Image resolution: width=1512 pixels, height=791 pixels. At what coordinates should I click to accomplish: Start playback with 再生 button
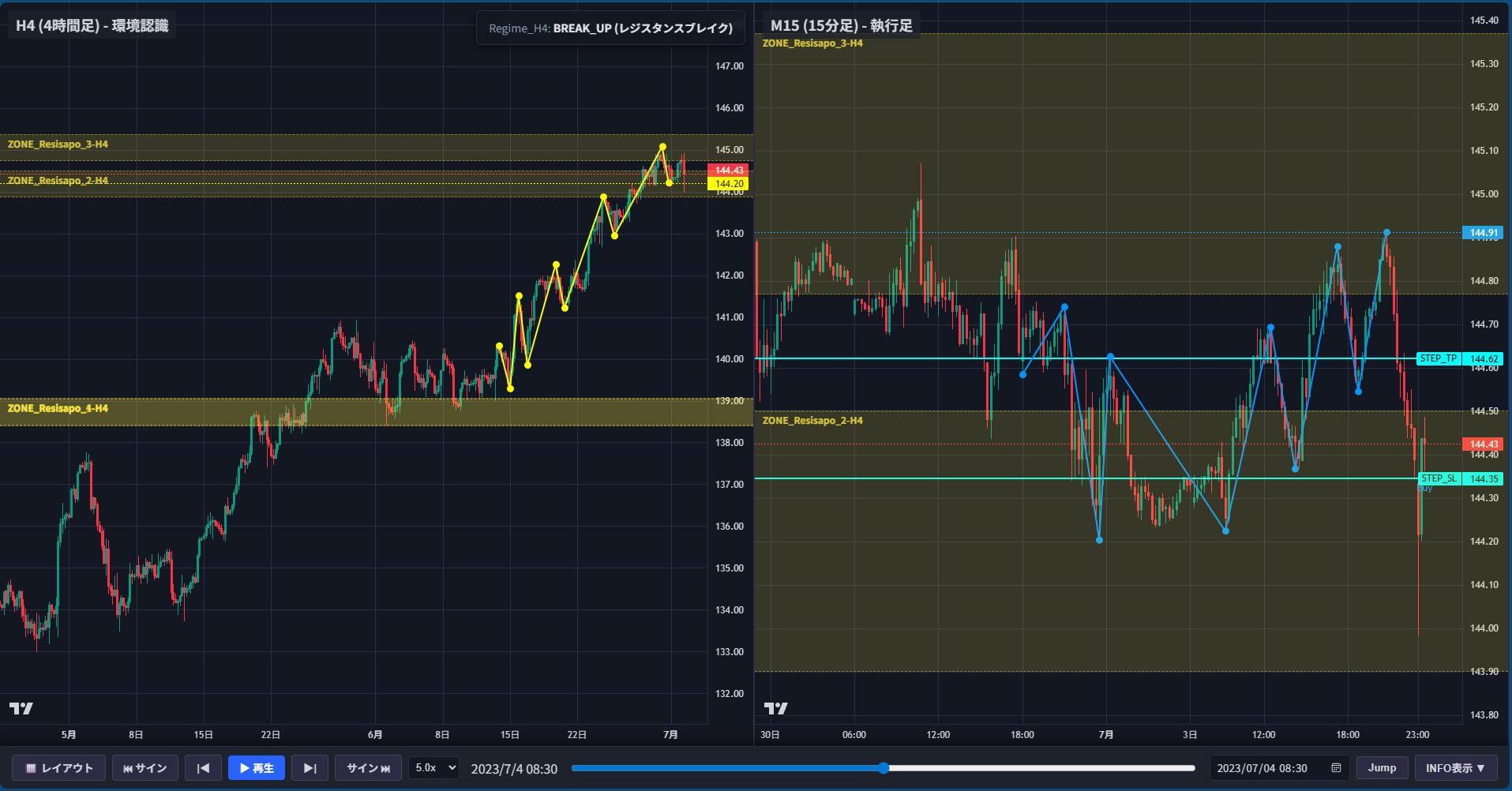257,768
